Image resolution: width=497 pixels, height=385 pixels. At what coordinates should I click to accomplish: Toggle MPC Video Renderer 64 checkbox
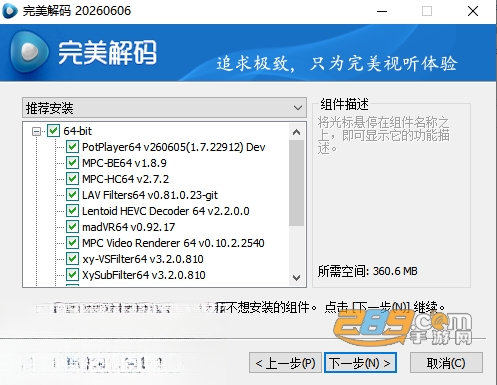72,243
